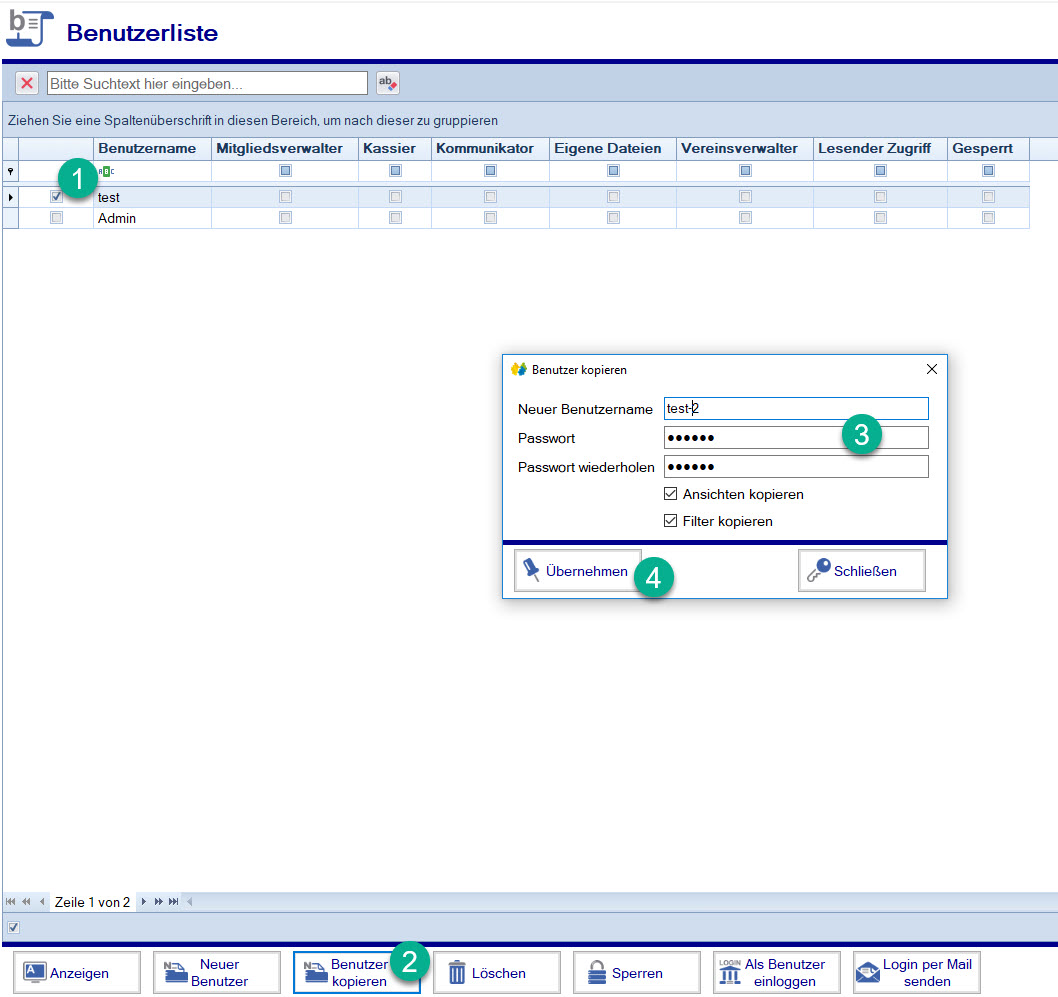Screen dimensions: 1058x997
Task: Click the Neuer Benutzer button
Action: [217, 973]
